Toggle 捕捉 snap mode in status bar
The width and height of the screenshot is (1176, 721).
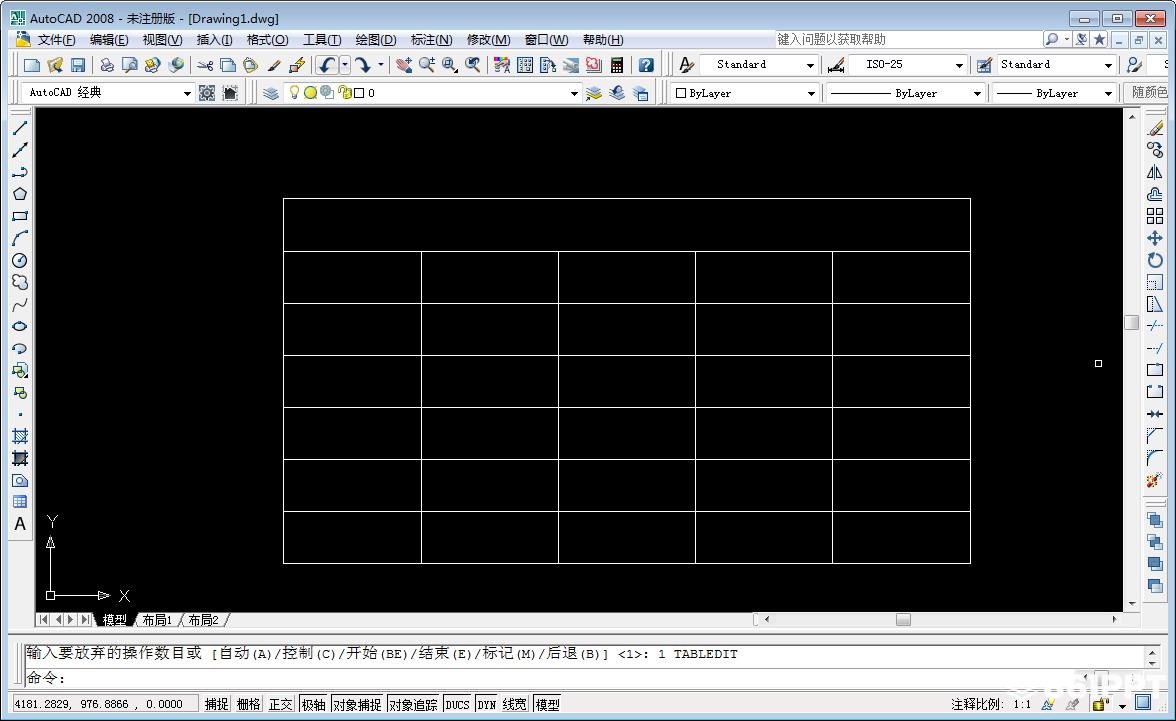click(x=217, y=705)
